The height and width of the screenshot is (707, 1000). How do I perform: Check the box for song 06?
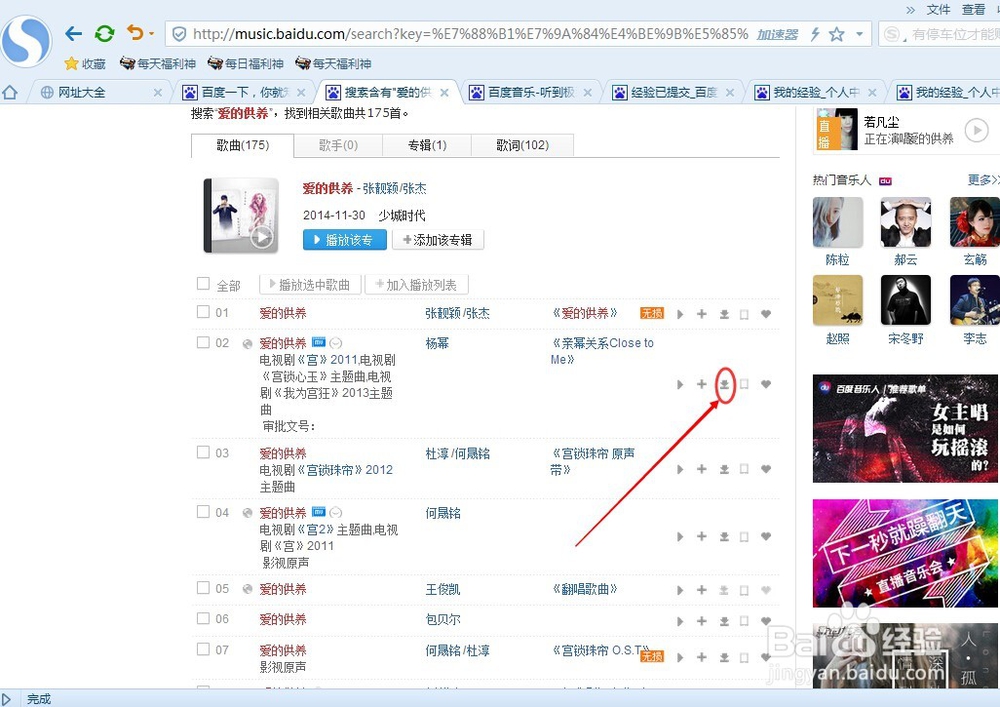203,618
